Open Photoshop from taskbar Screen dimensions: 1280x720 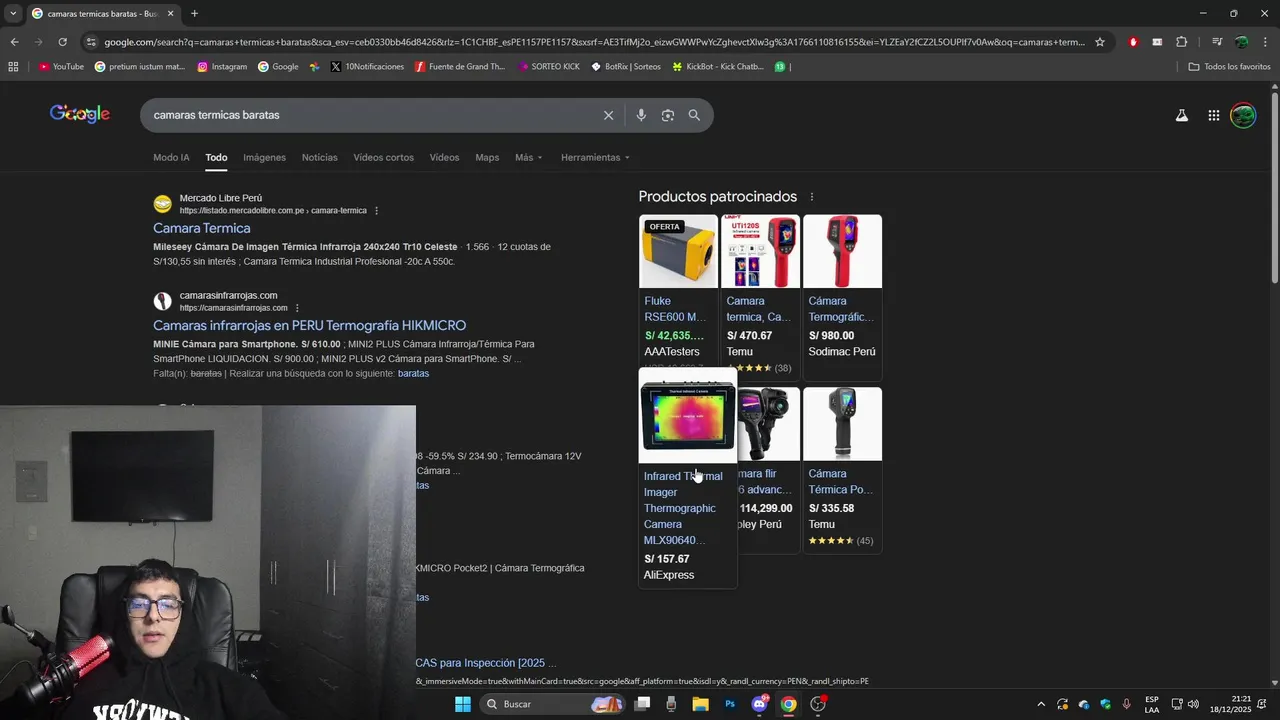[730, 704]
